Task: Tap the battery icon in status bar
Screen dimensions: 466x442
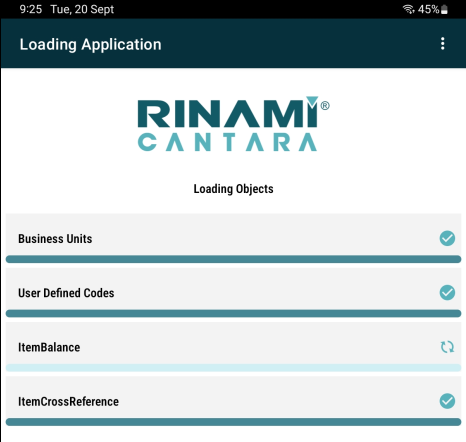Action: 444,9
